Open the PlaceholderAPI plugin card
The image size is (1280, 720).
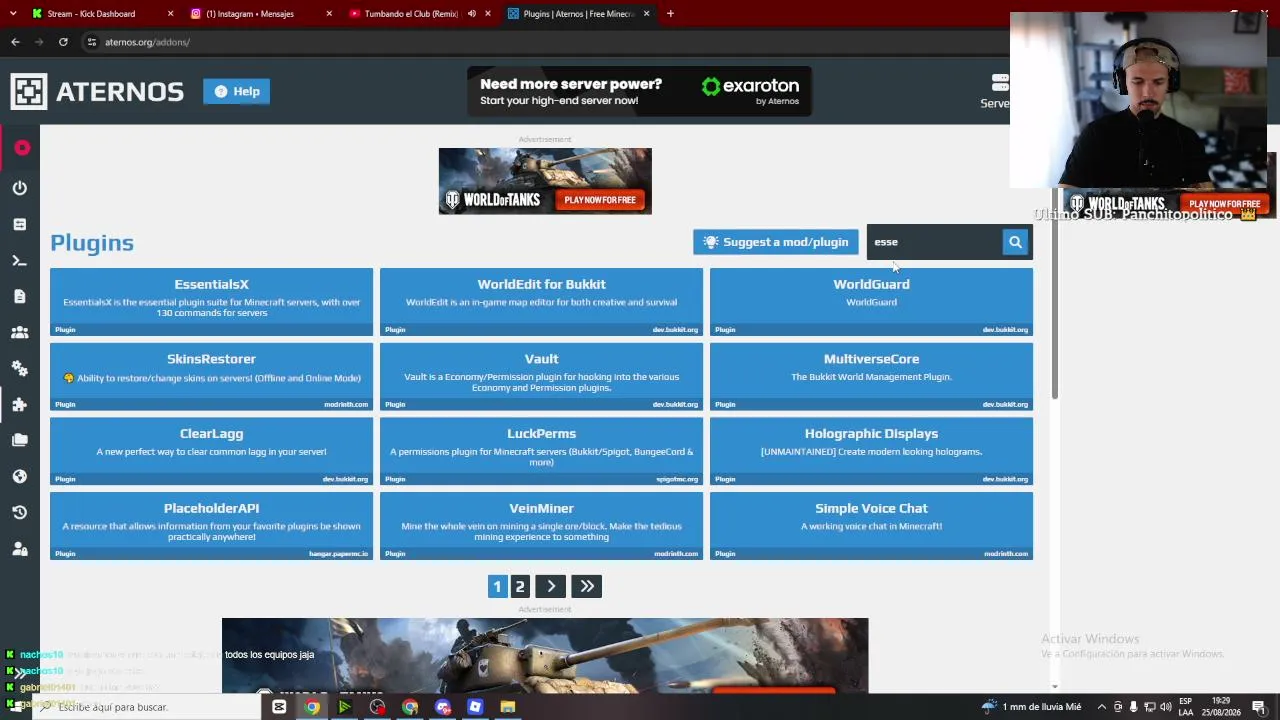click(211, 526)
